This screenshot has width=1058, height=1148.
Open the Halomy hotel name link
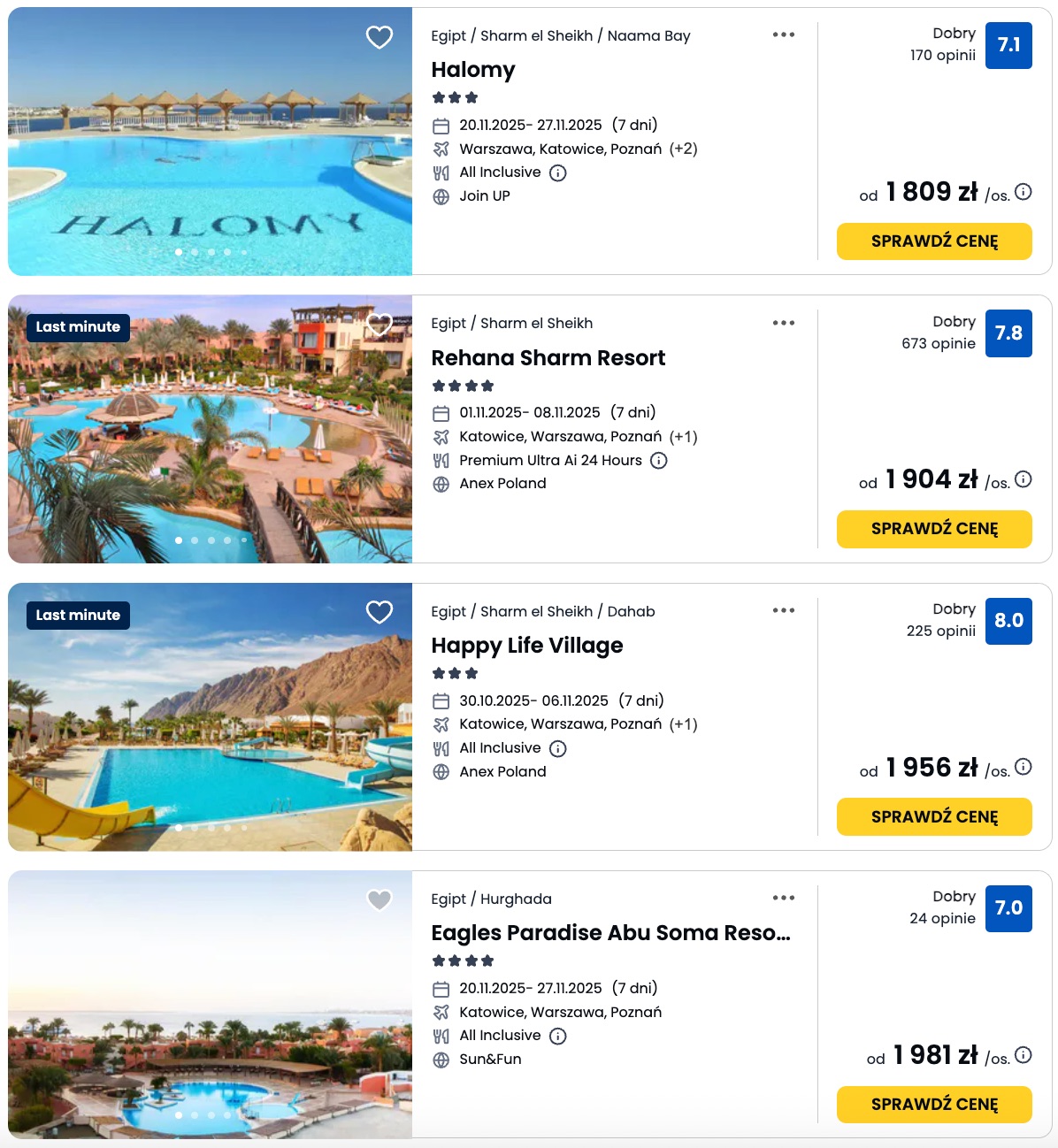pos(473,70)
